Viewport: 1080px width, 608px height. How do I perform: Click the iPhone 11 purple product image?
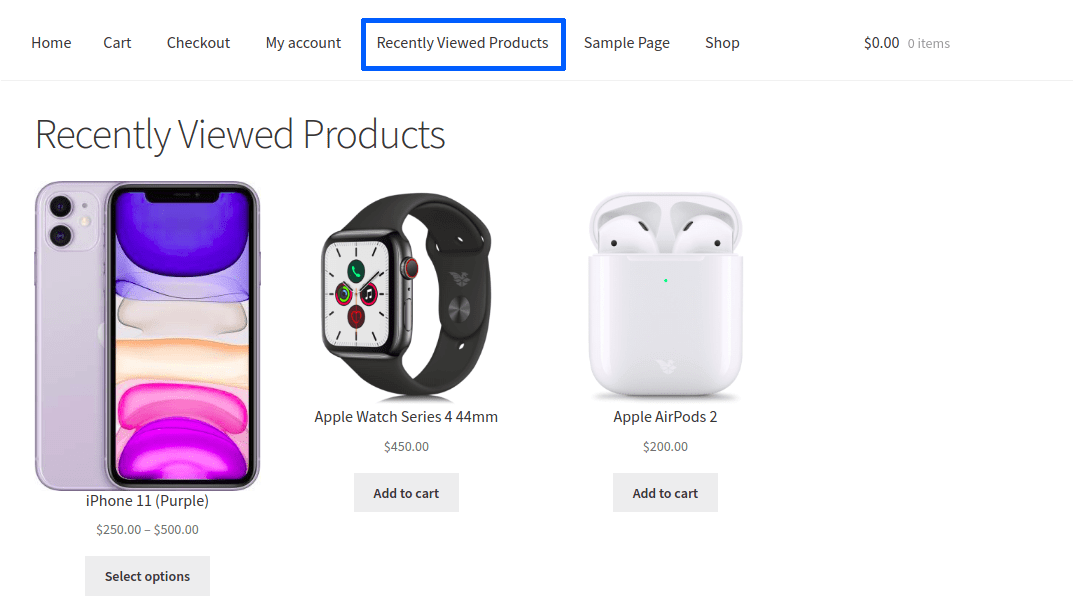(x=147, y=335)
